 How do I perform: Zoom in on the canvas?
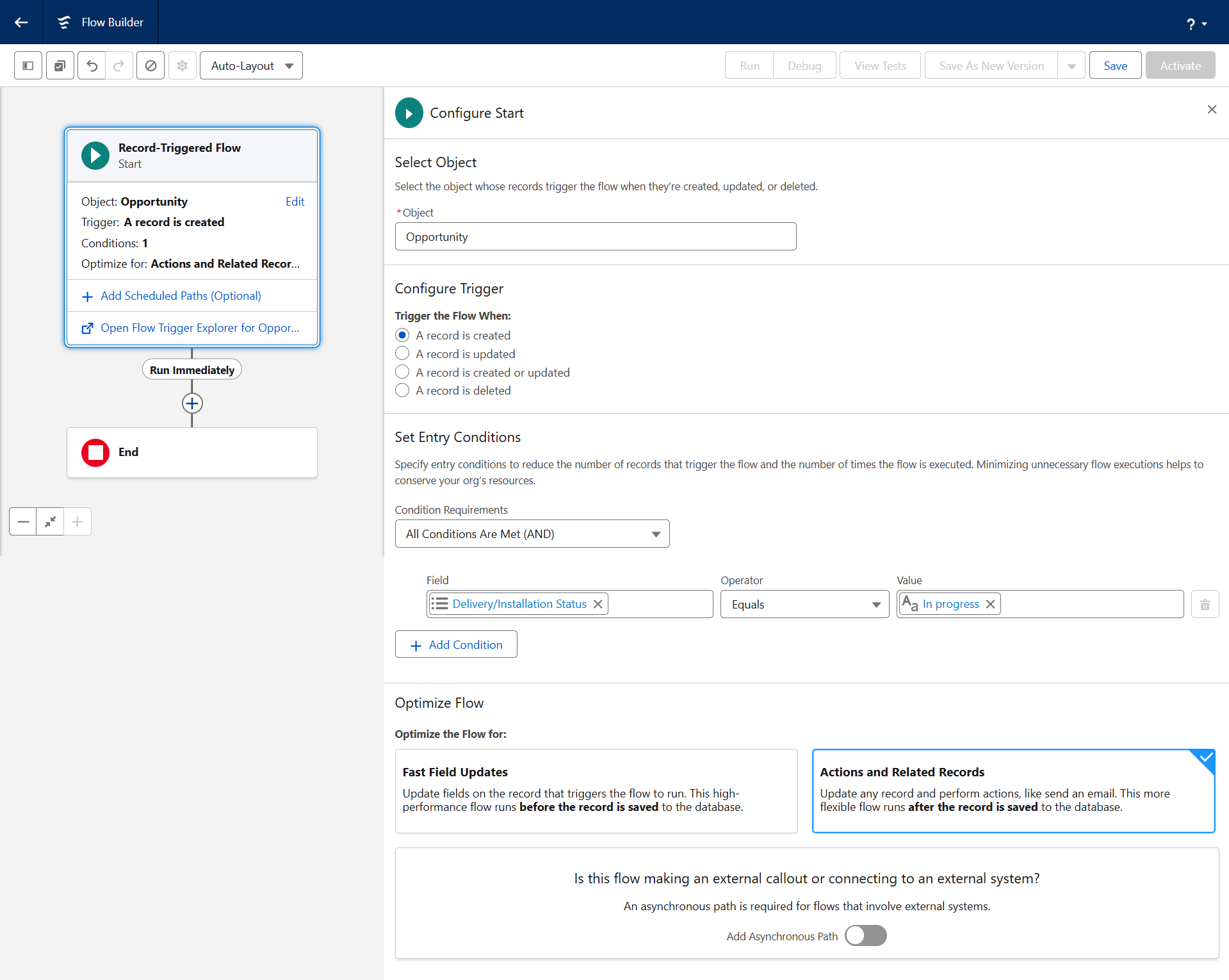tap(77, 521)
